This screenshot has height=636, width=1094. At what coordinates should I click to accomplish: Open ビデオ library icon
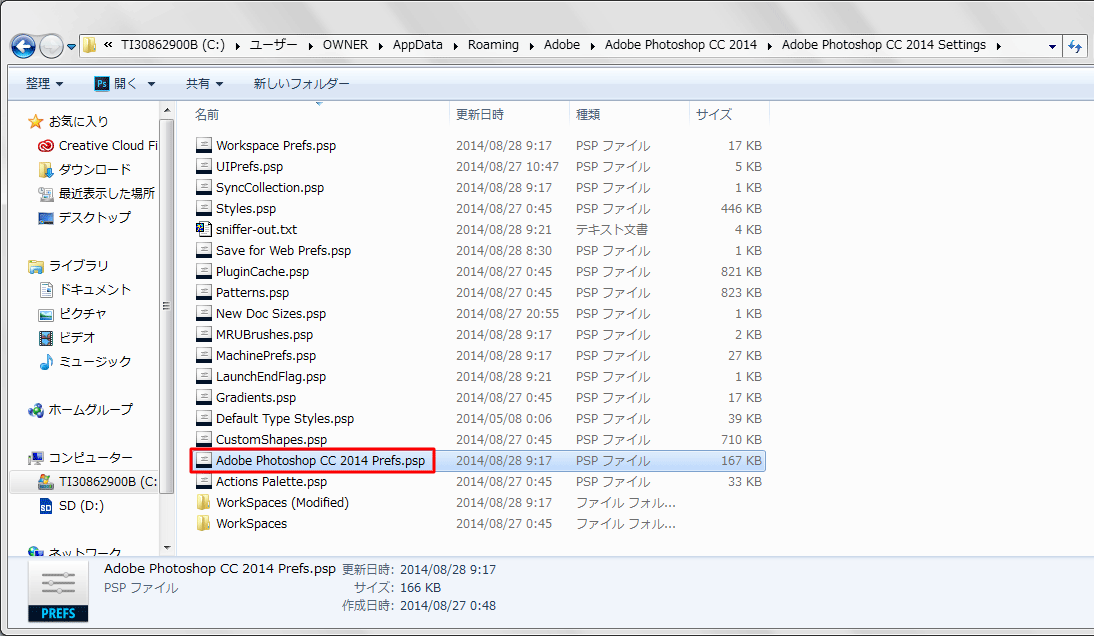46,338
